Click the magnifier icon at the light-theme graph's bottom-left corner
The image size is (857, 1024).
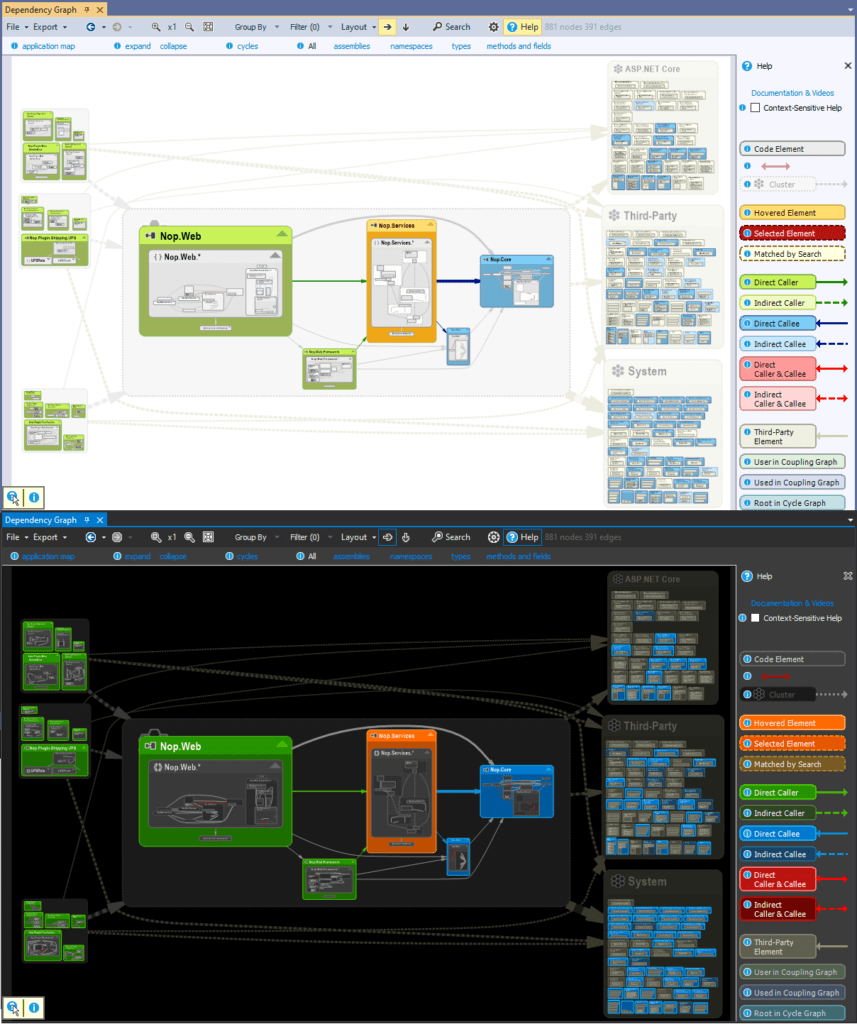click(x=12, y=498)
